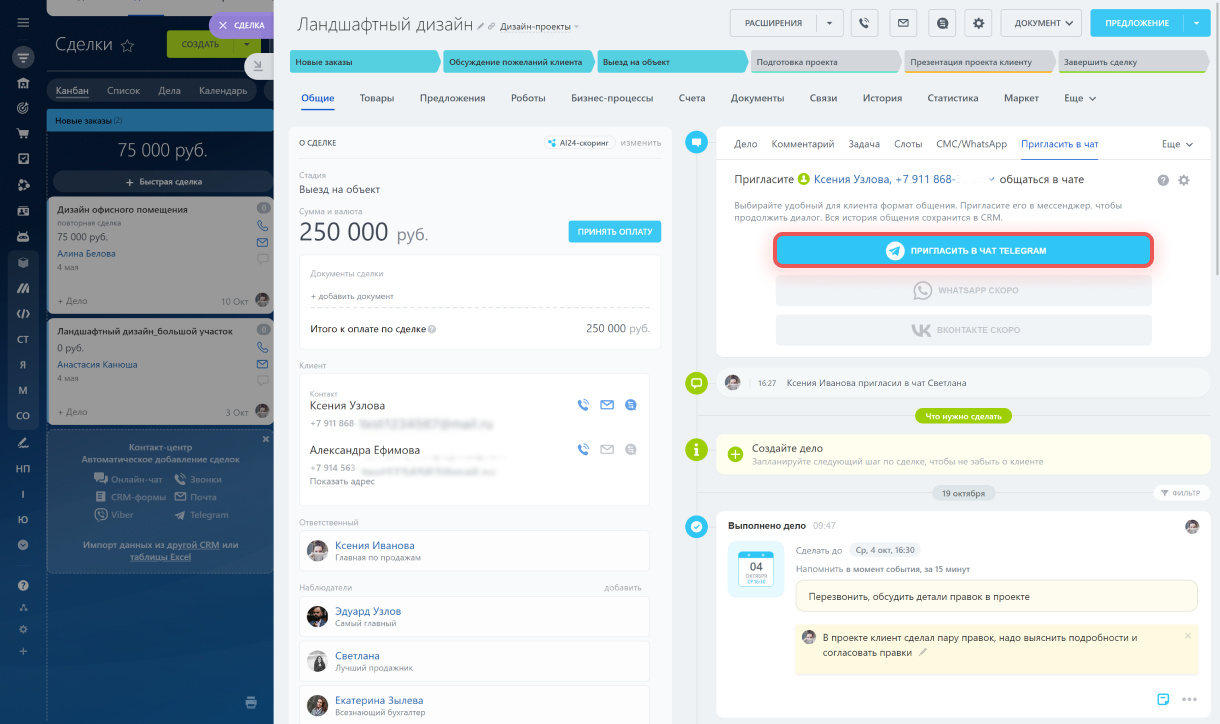
Task: Click добавить документ link
Action: click(x=352, y=296)
